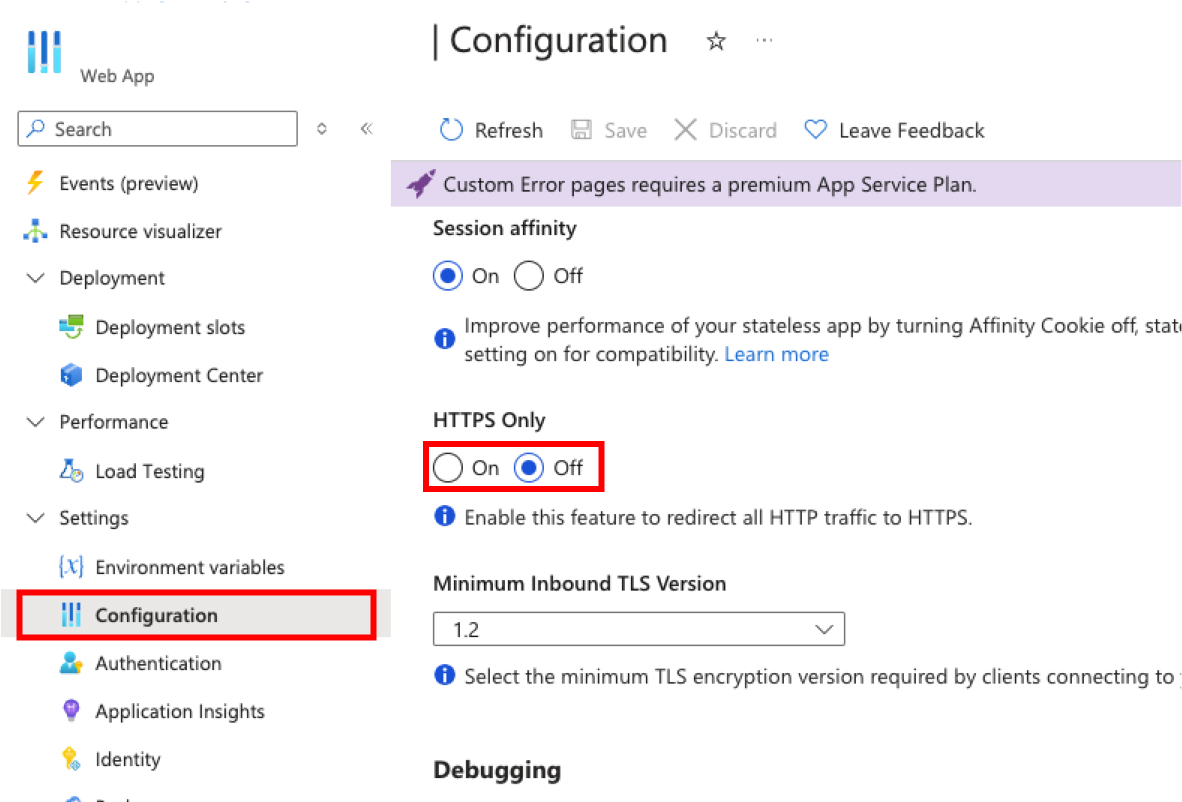Click the Authentication sidebar icon

point(70,663)
